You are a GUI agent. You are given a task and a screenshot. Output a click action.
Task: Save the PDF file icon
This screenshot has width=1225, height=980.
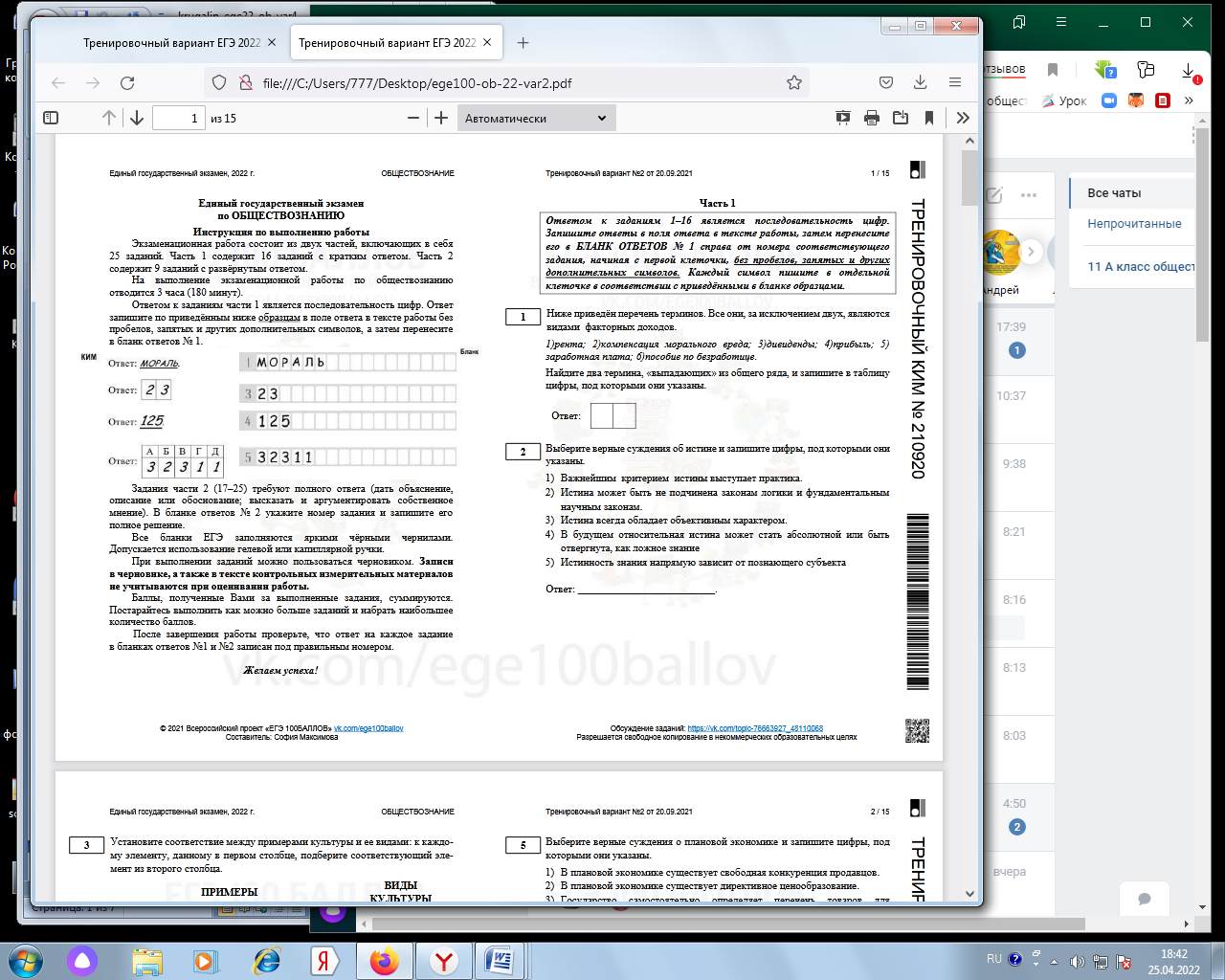901,118
